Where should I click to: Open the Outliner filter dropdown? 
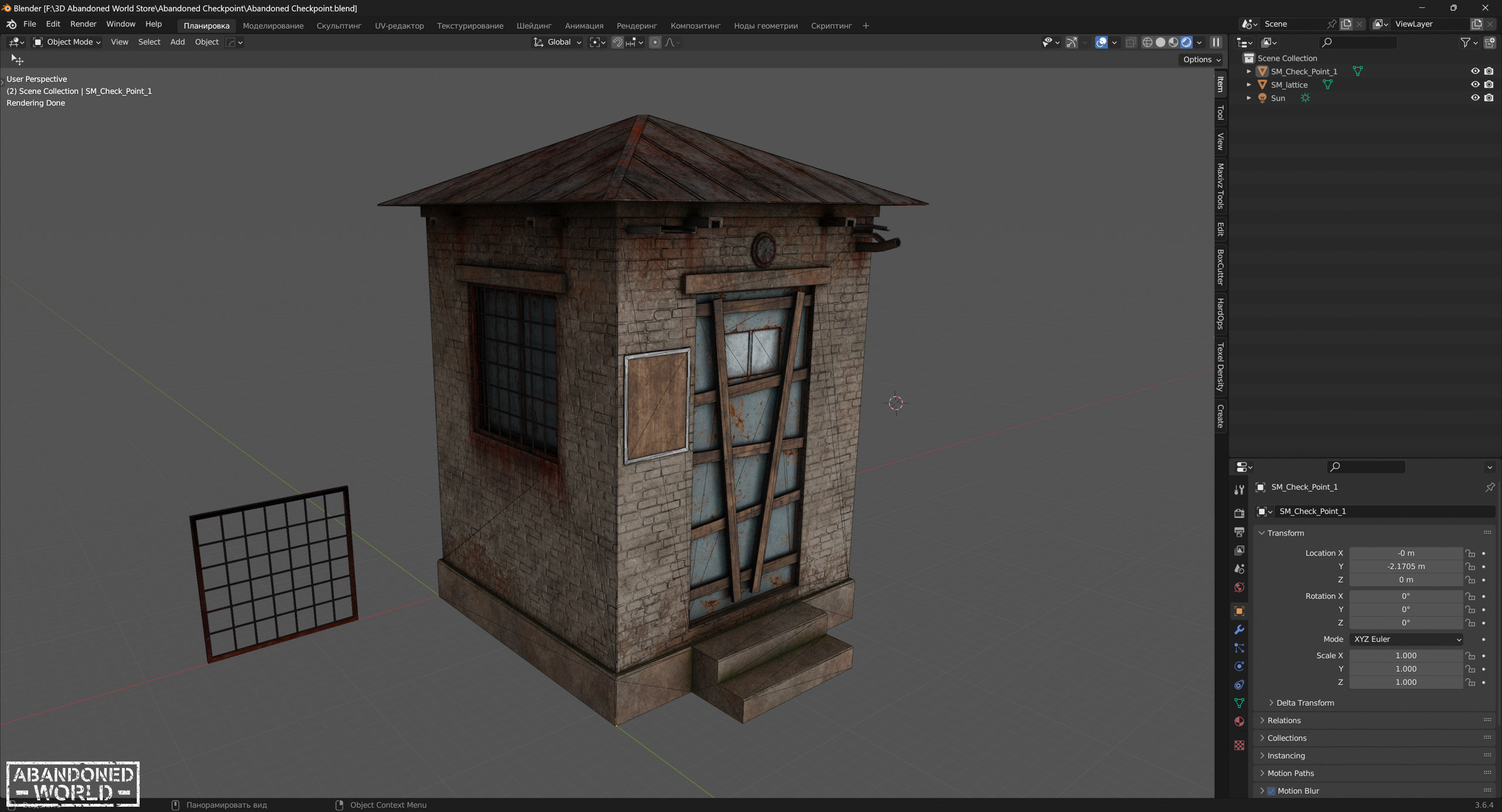[x=1469, y=42]
